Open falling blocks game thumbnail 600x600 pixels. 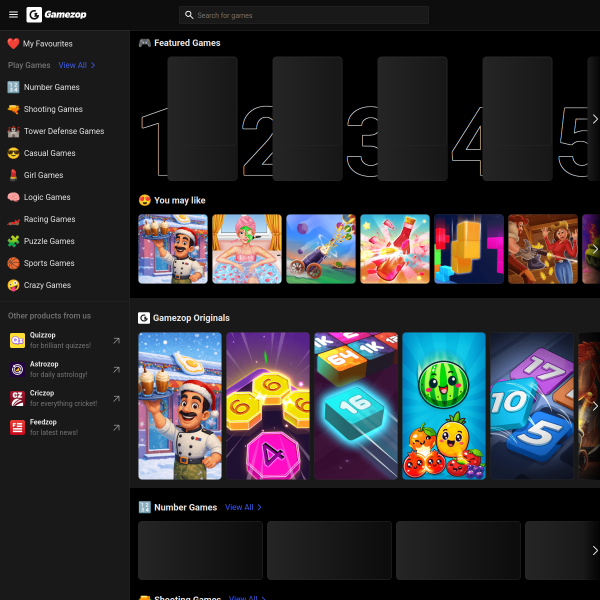[469, 249]
